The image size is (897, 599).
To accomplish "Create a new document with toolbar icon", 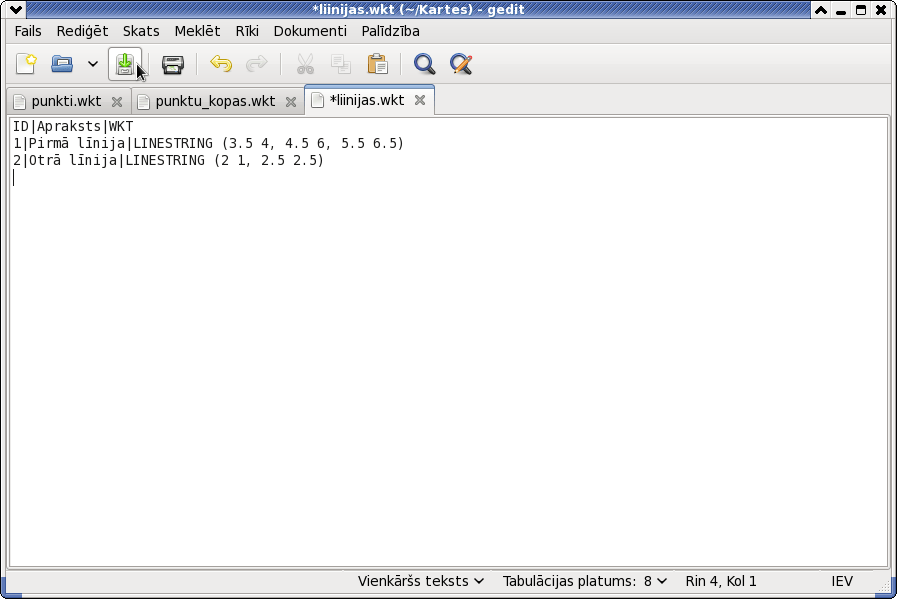I will pos(26,64).
